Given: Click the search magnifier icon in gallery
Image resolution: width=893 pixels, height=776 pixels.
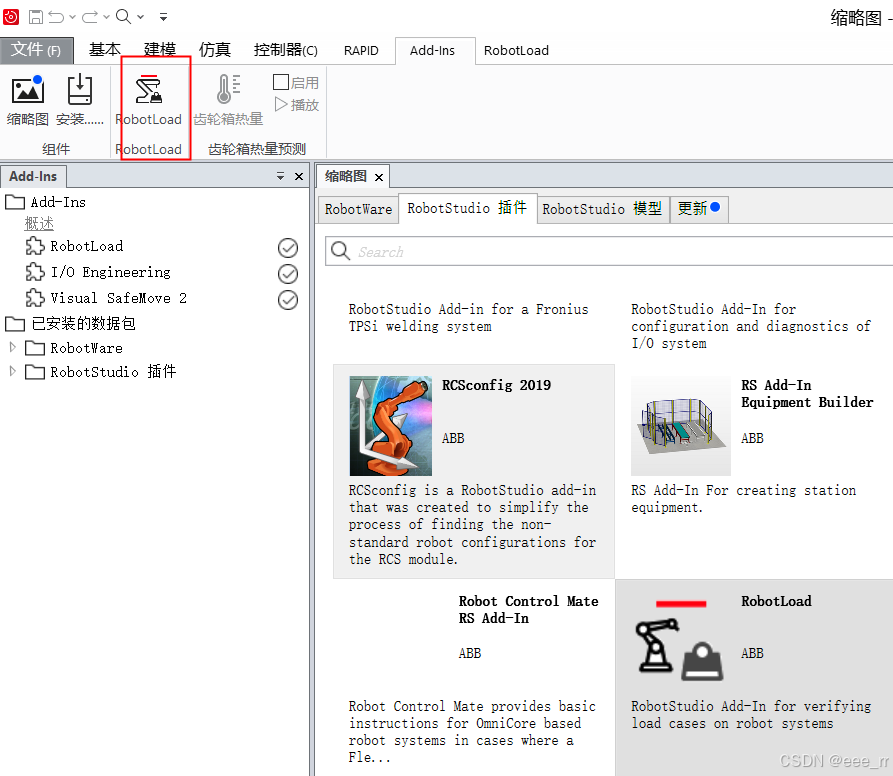Looking at the screenshot, I should click(x=341, y=251).
